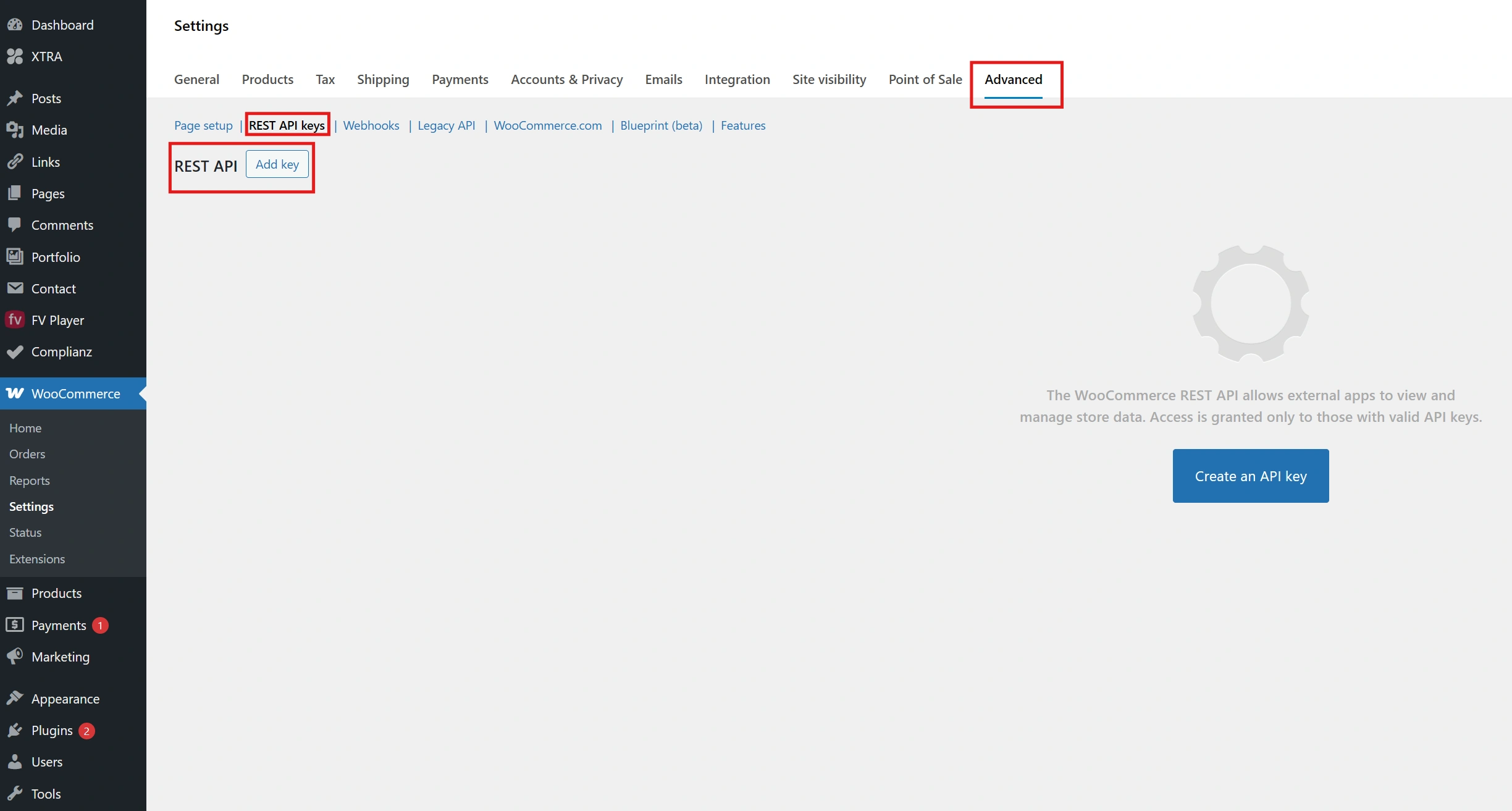This screenshot has height=811, width=1512.
Task: Click the Add key button
Action: (277, 164)
